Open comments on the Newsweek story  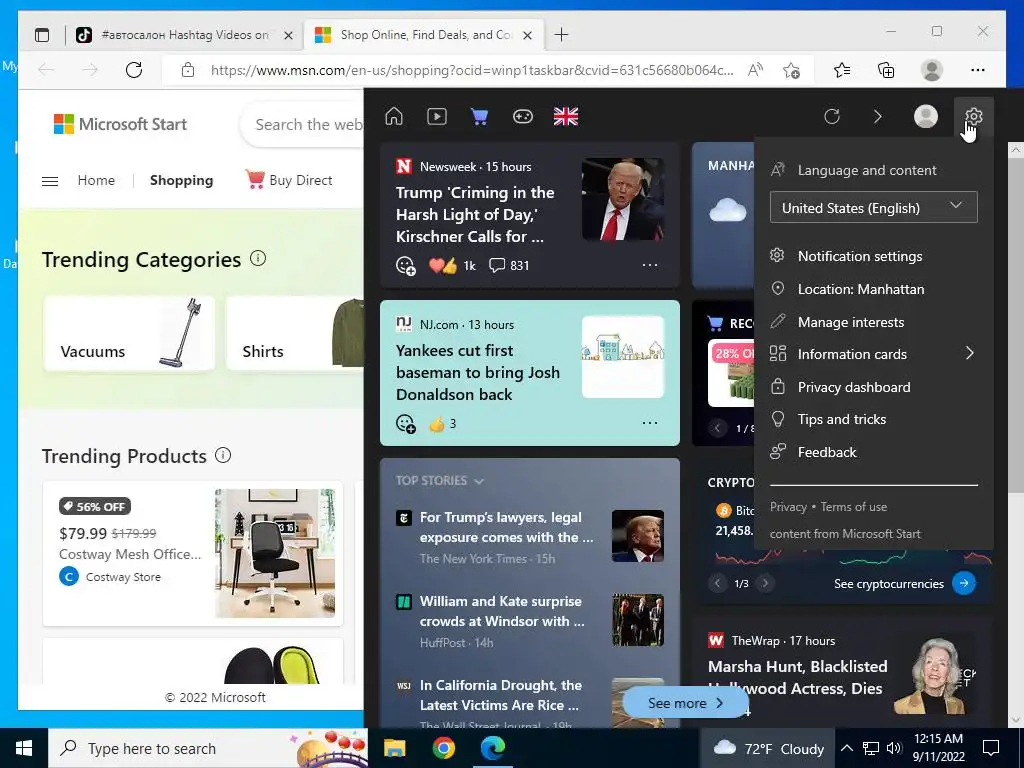[509, 265]
